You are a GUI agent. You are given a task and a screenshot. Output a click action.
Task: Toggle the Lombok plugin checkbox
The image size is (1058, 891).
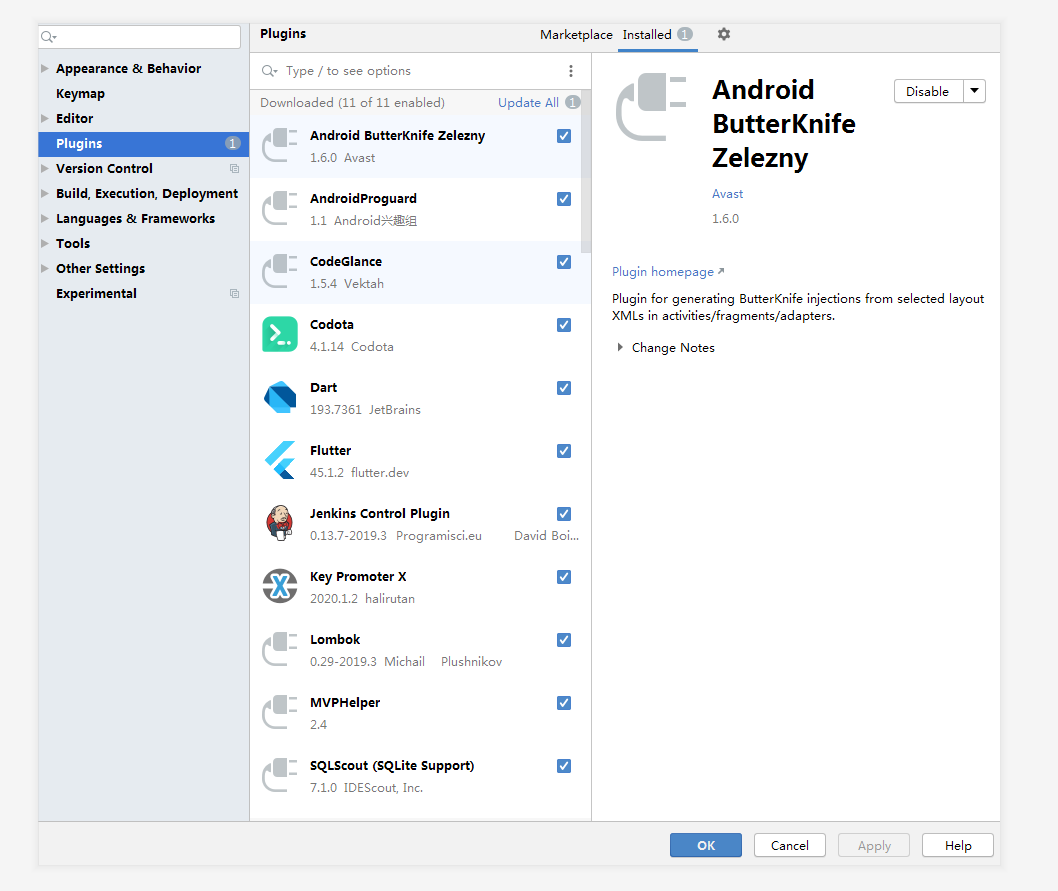coord(564,640)
